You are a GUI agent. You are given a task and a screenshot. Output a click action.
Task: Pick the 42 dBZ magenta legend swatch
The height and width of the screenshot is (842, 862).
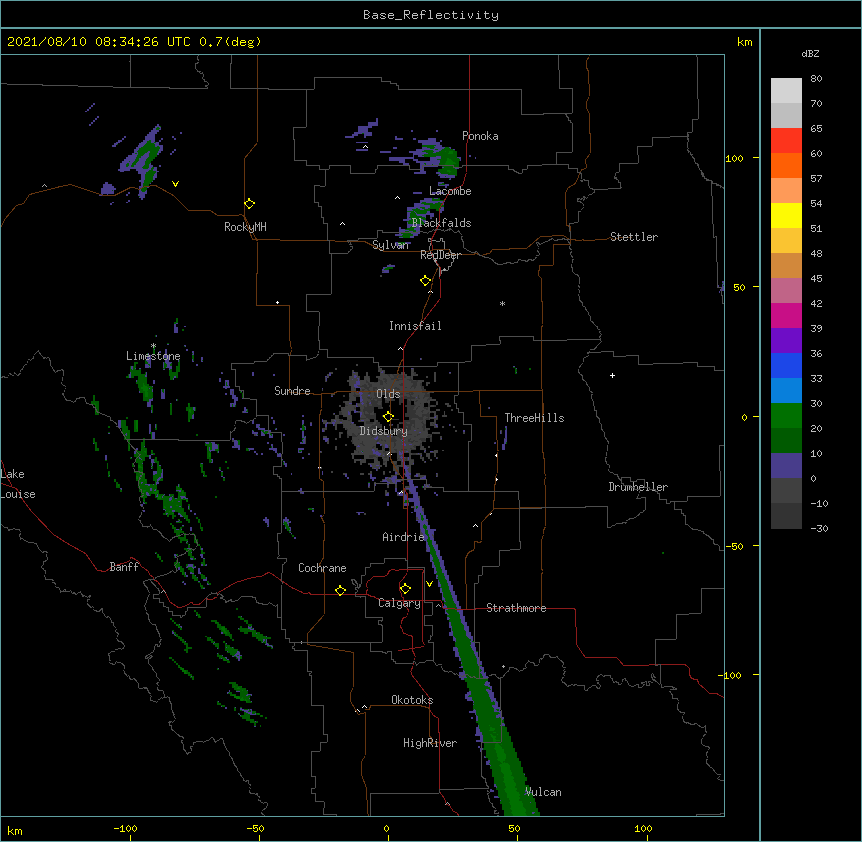pos(786,315)
